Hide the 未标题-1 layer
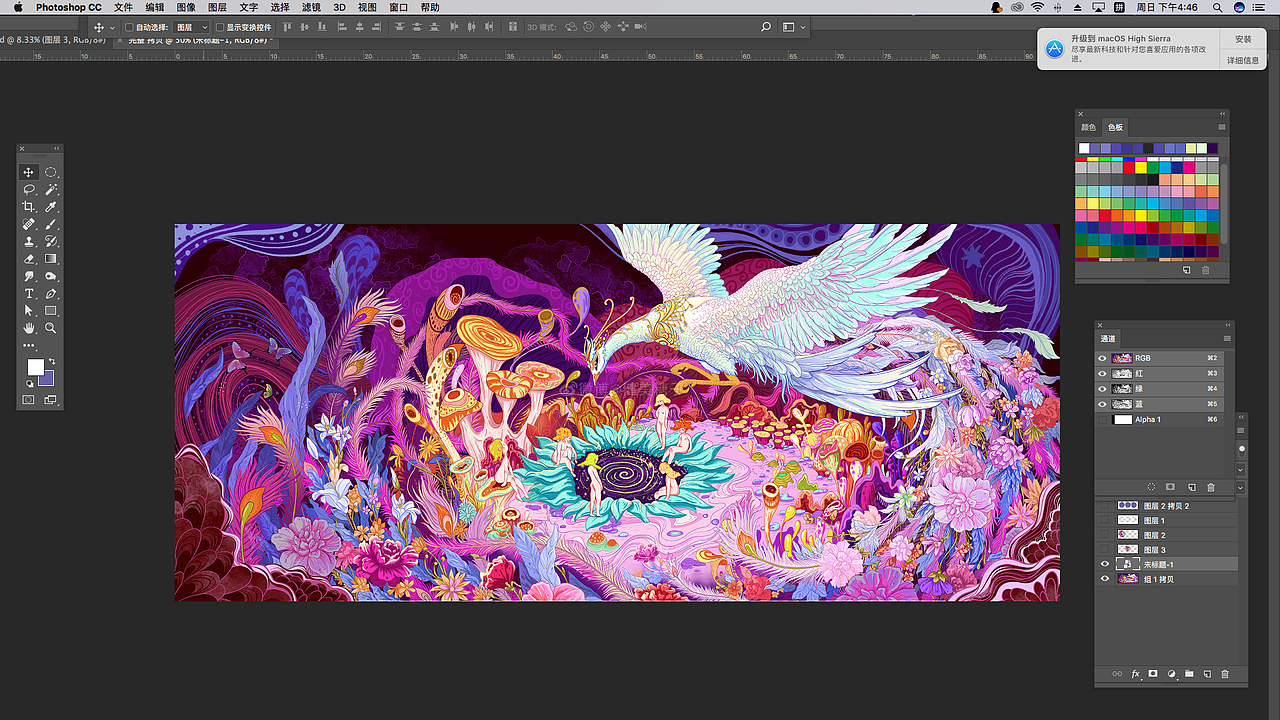Viewport: 1280px width, 720px height. pyautogui.click(x=1105, y=564)
